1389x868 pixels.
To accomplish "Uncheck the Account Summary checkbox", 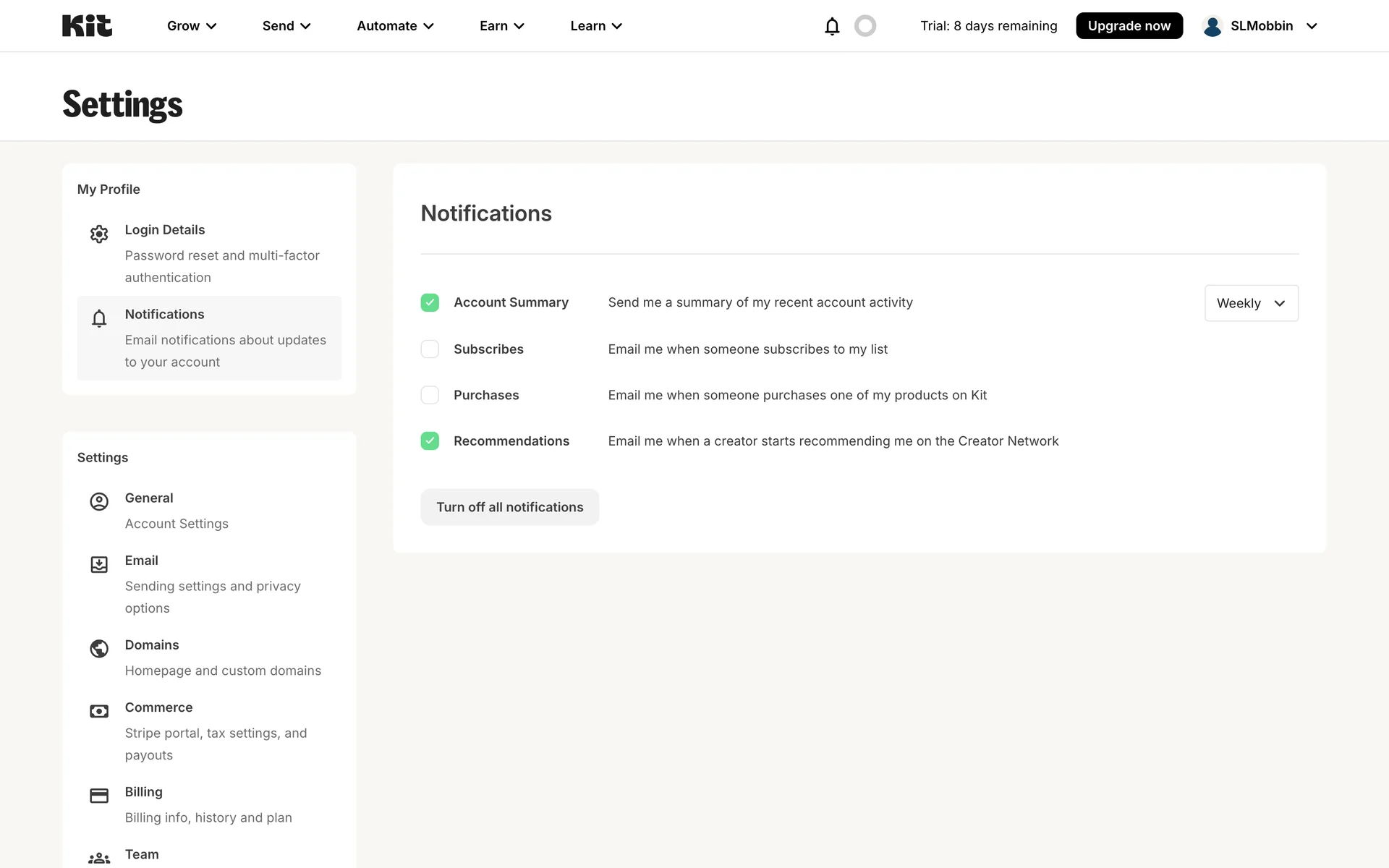I will pyautogui.click(x=430, y=302).
